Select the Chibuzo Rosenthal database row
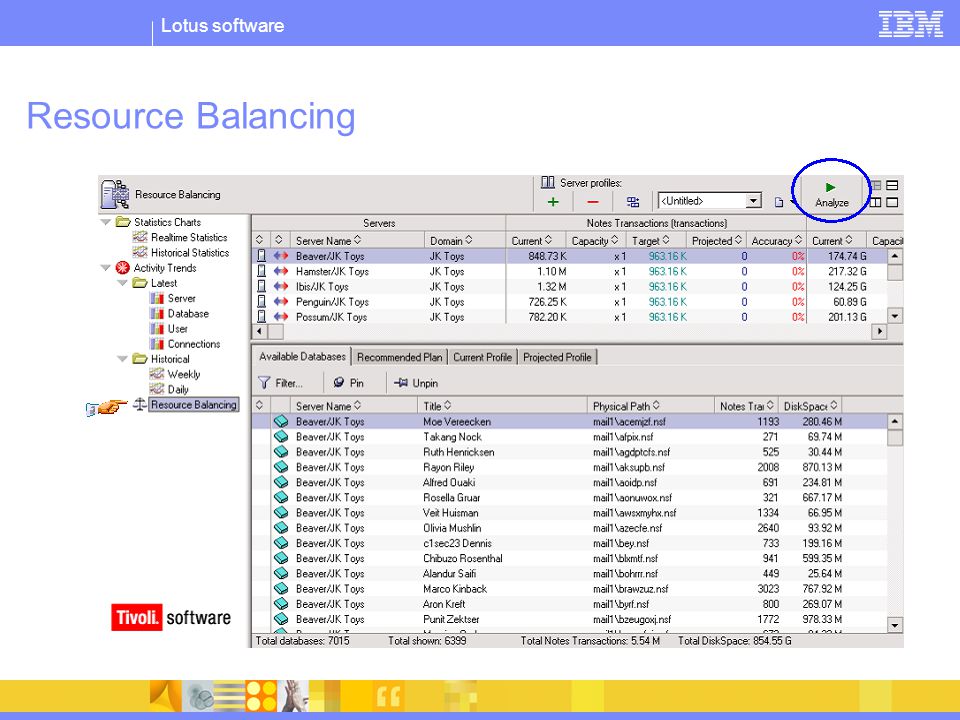960x720 pixels. coord(569,558)
